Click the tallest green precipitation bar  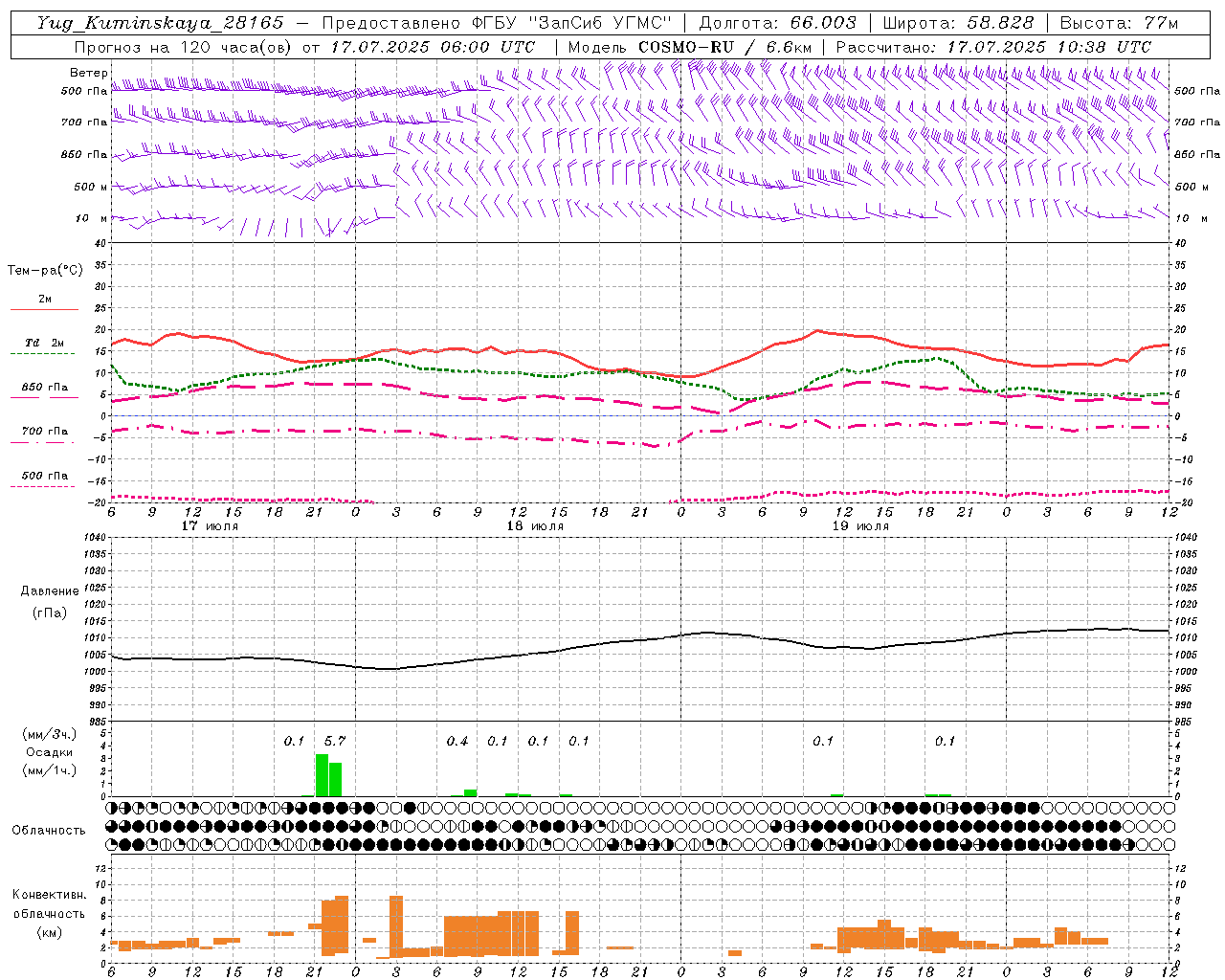(322, 775)
